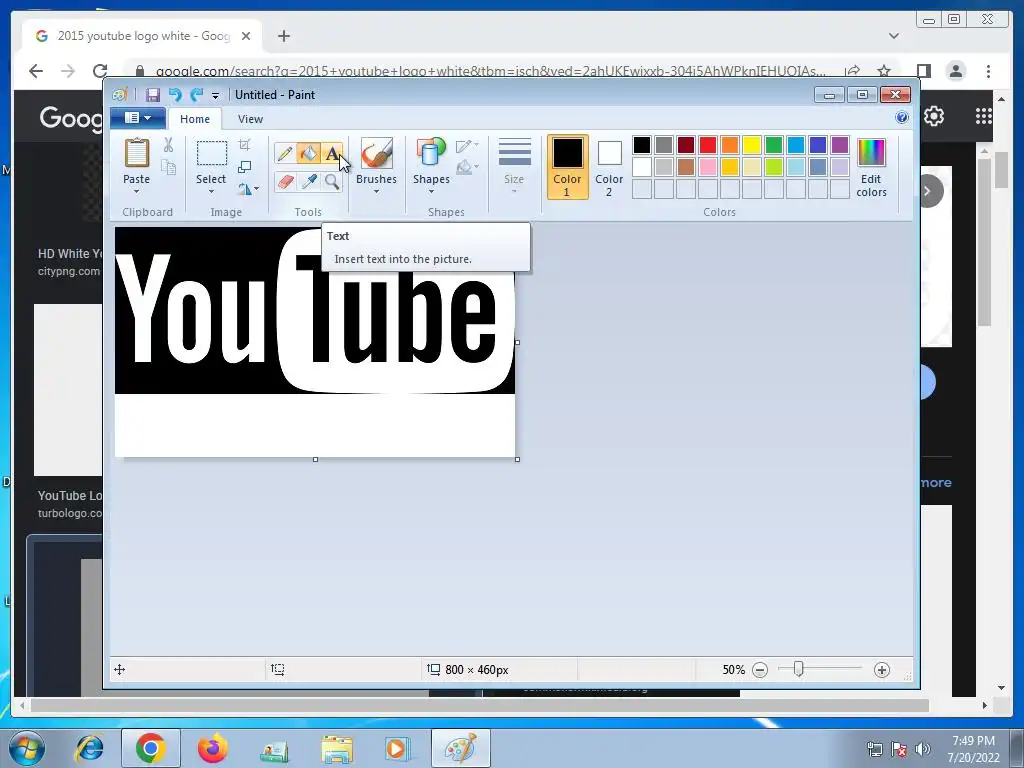Click the Crop icon in Image group
Screen dimensions: 1024x768
[244, 145]
